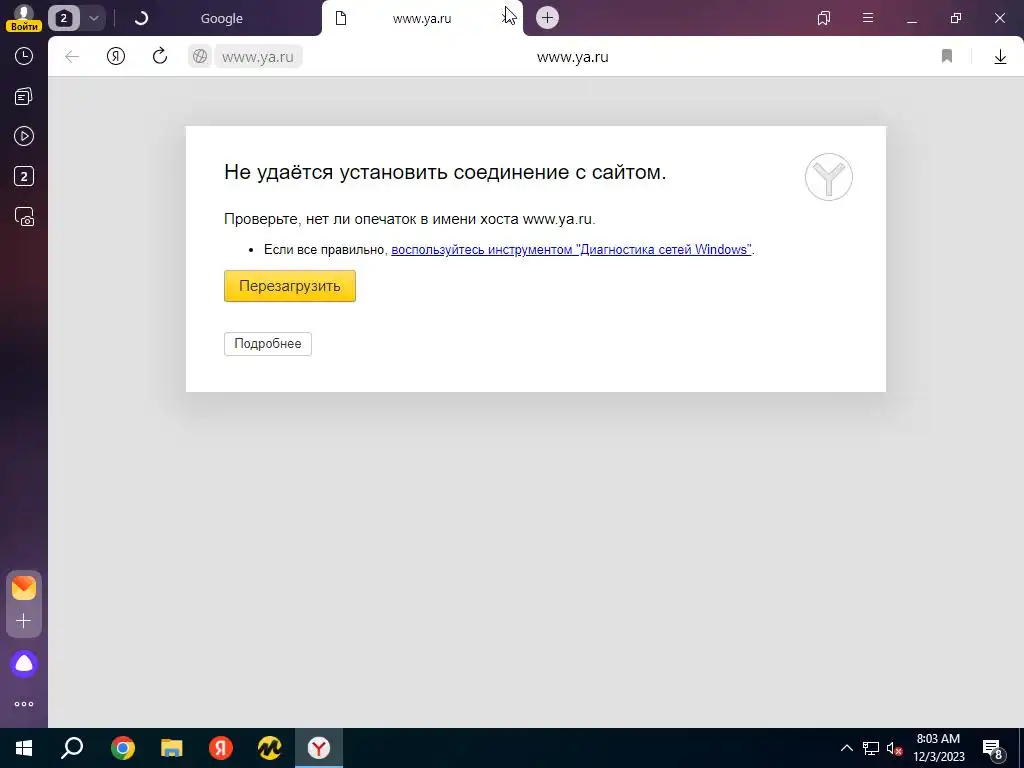Open File Explorer from taskbar

(172, 748)
